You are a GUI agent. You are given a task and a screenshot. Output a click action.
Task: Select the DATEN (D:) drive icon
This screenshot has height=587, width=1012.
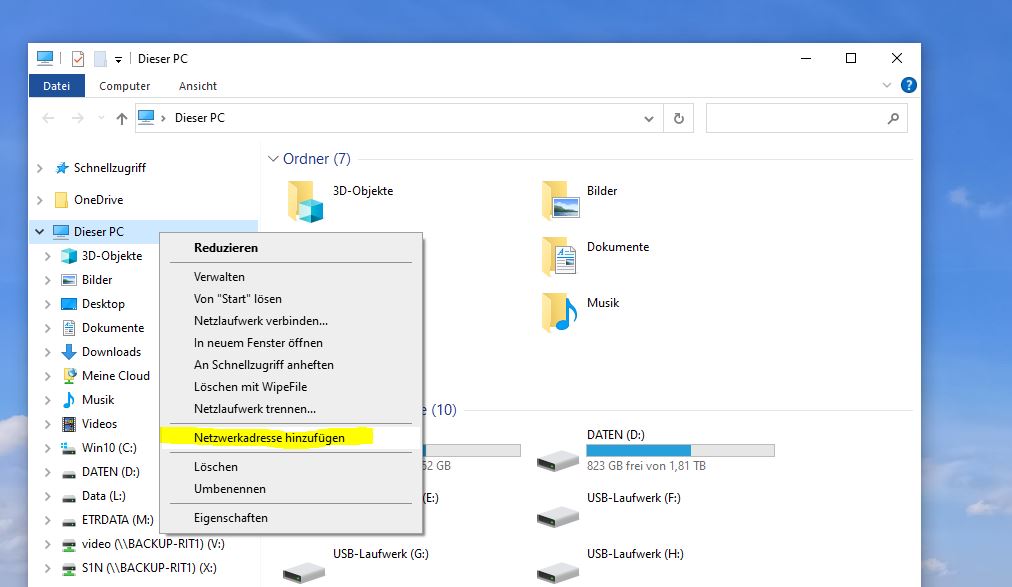point(558,460)
